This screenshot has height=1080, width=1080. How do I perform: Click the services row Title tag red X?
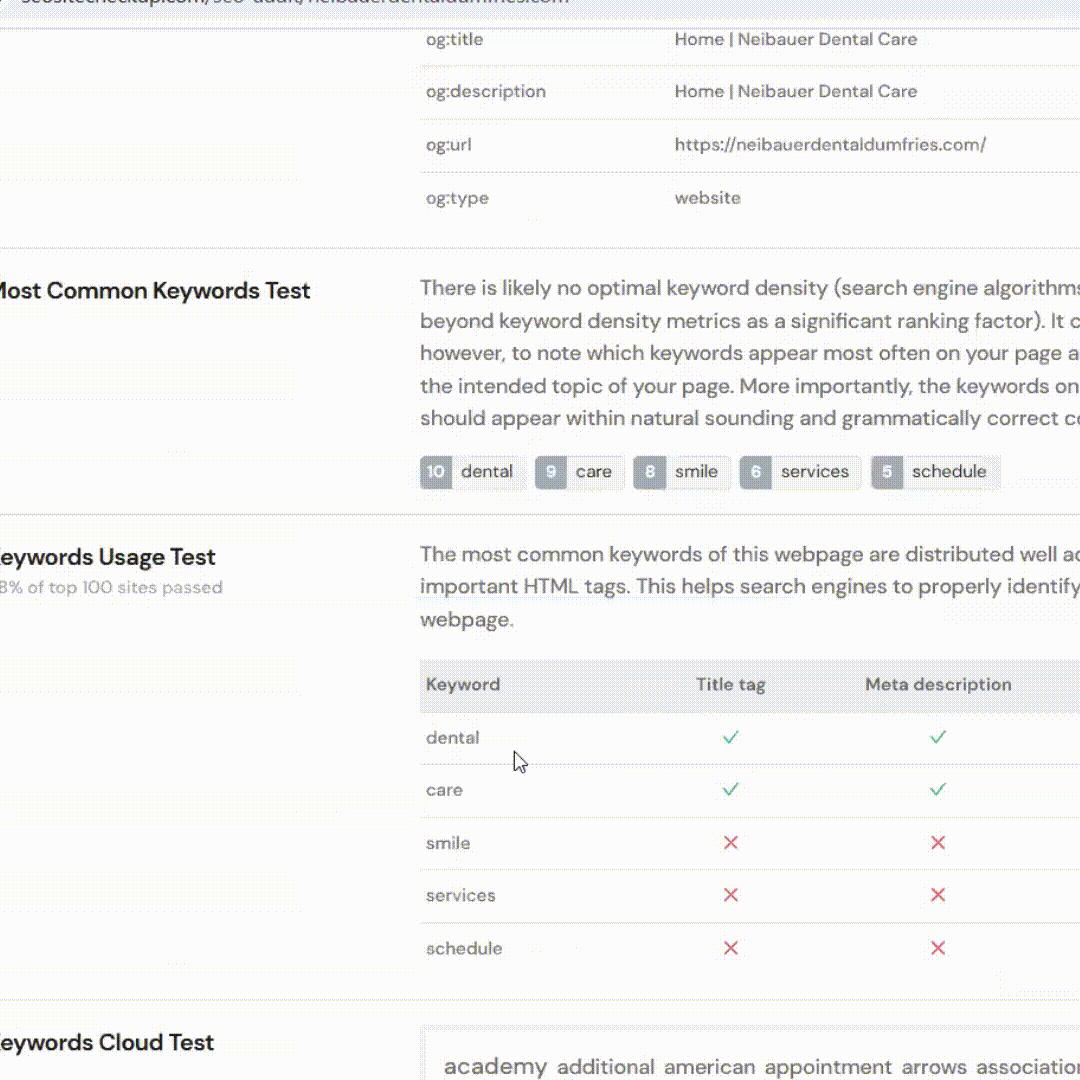pos(731,895)
